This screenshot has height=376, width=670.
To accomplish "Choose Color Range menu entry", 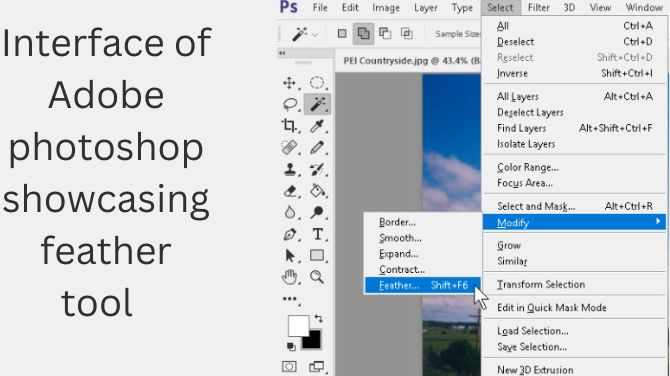I will tap(574, 167).
